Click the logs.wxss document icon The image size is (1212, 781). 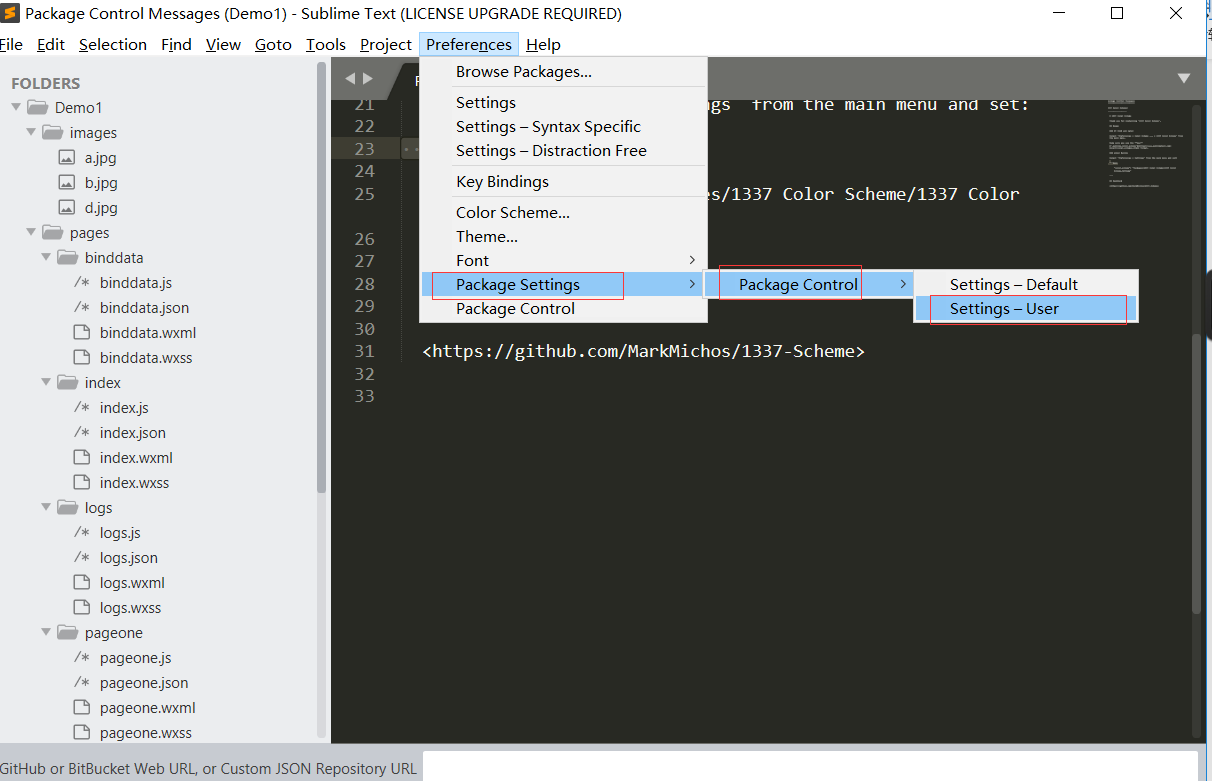click(82, 607)
